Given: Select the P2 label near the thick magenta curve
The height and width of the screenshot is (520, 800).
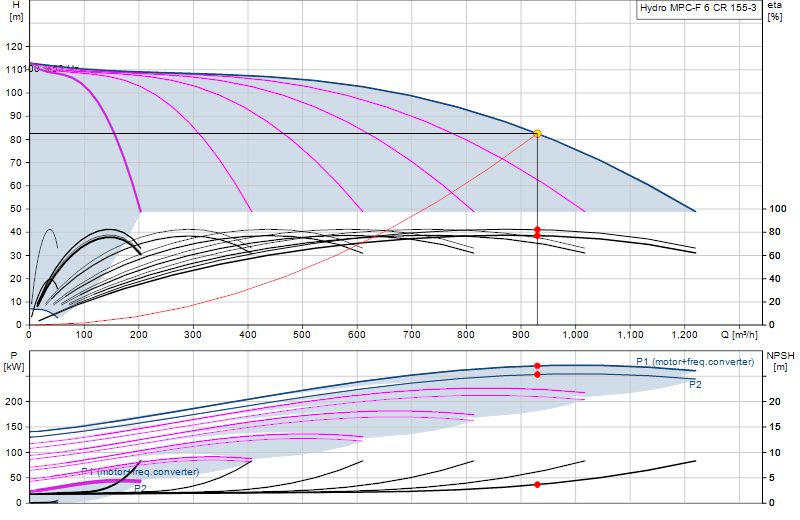Looking at the screenshot, I should [140, 489].
